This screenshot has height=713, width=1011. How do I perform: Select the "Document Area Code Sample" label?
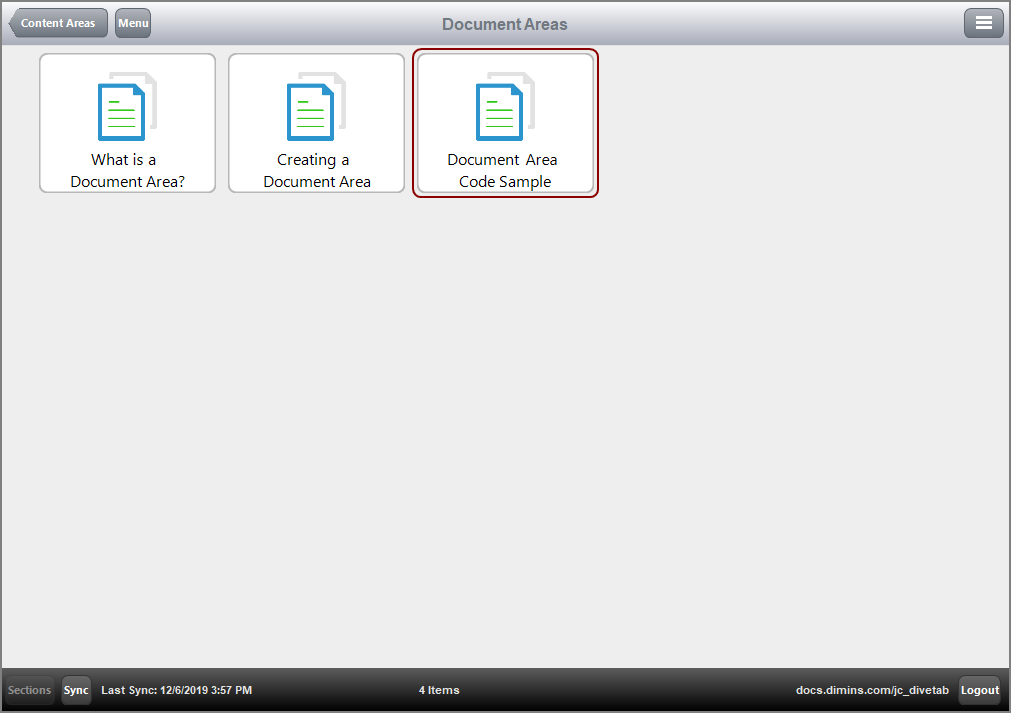tap(504, 171)
